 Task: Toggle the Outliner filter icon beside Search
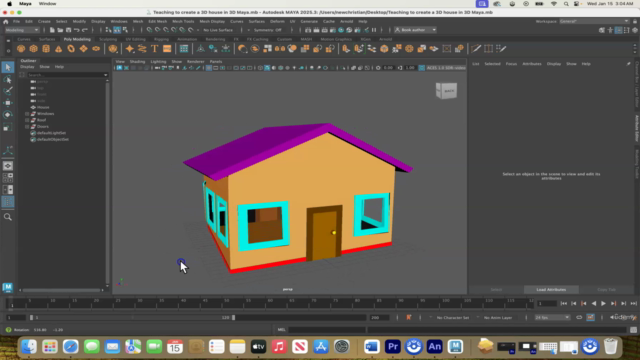(x=22, y=75)
